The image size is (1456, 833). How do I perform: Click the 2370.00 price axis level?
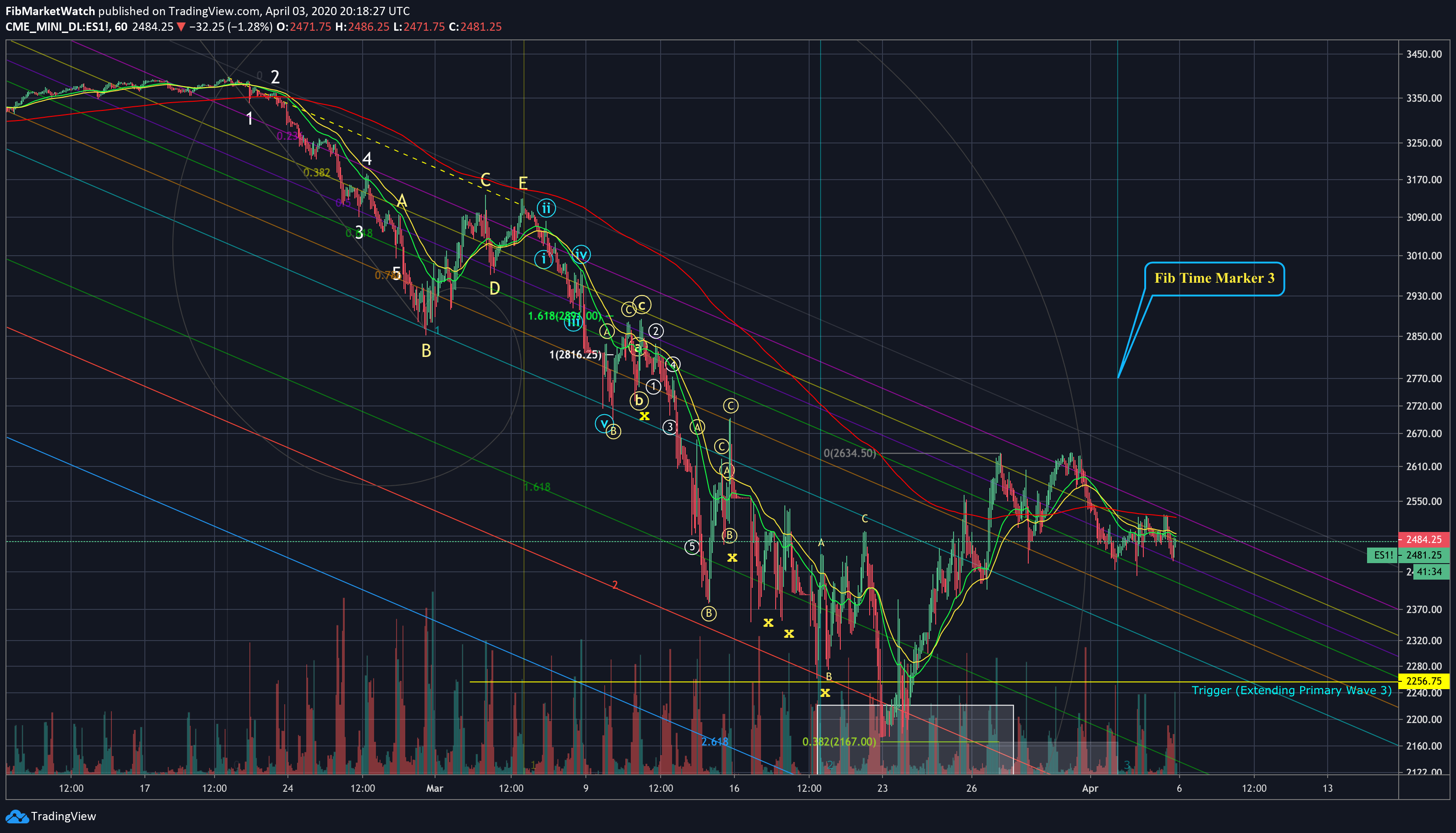(x=1424, y=609)
